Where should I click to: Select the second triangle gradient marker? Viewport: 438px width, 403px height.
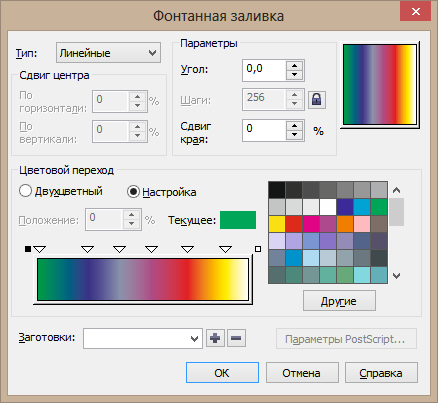click(x=88, y=249)
